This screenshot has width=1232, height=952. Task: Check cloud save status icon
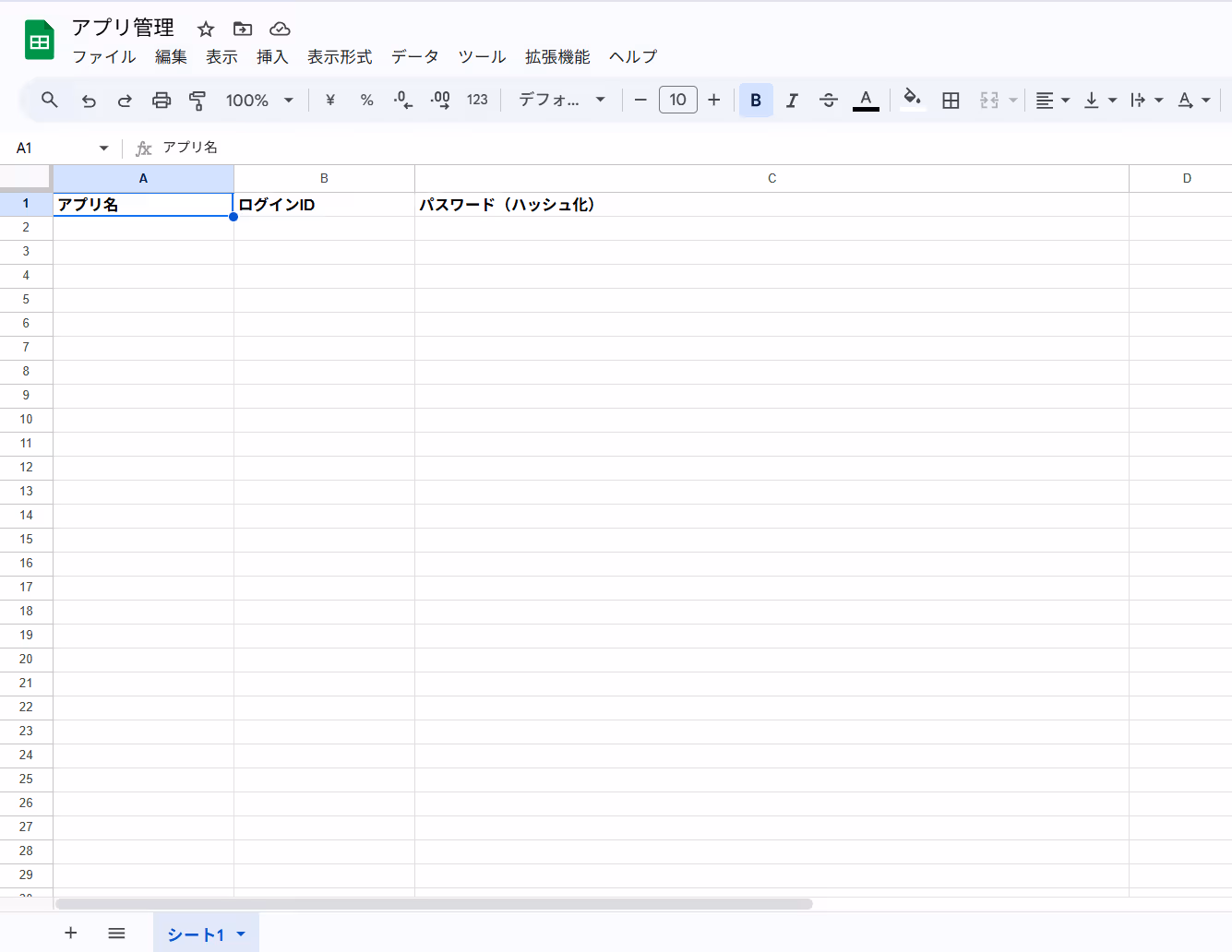280,29
